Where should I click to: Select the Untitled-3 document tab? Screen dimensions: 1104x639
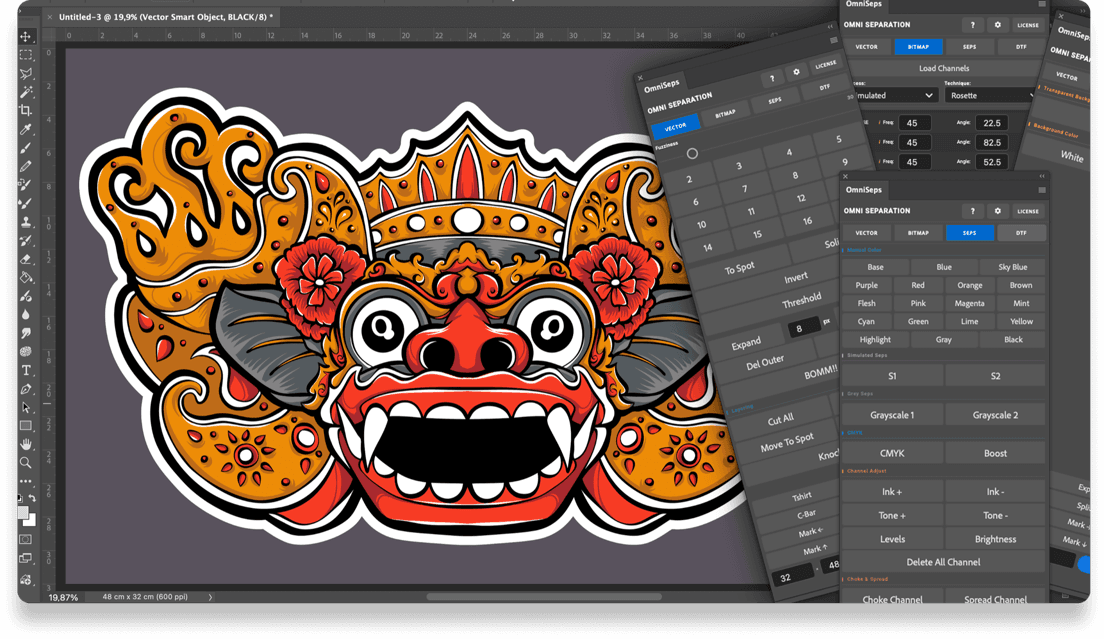tap(165, 17)
